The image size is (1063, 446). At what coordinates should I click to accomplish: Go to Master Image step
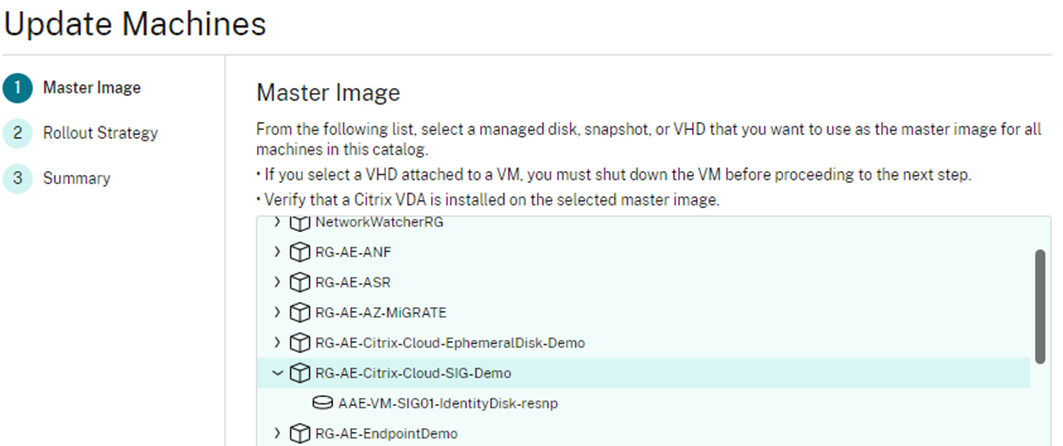[92, 88]
